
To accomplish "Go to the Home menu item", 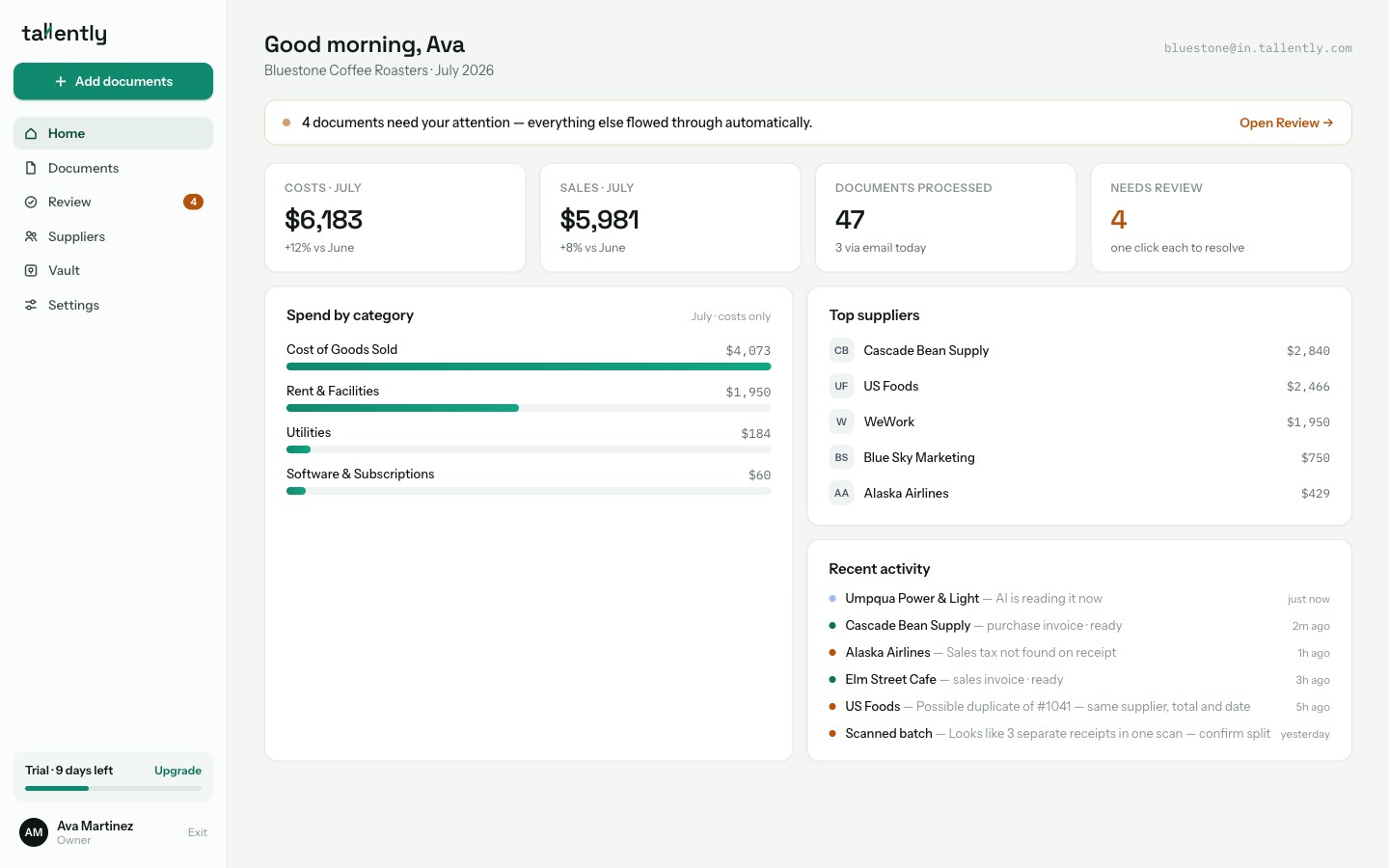I will [x=113, y=134].
